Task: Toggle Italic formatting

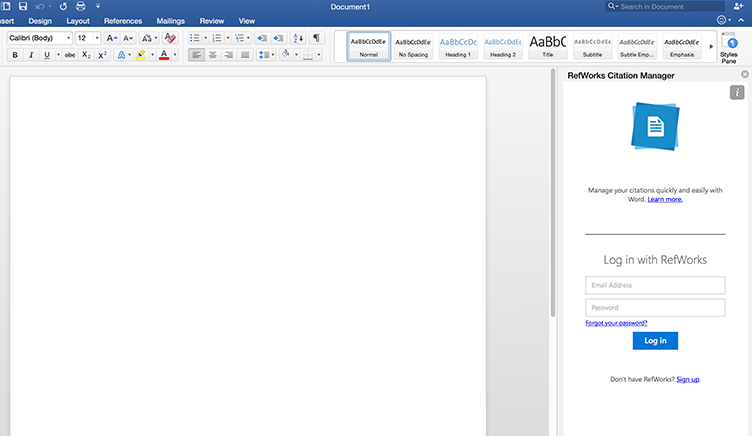Action: (31, 55)
